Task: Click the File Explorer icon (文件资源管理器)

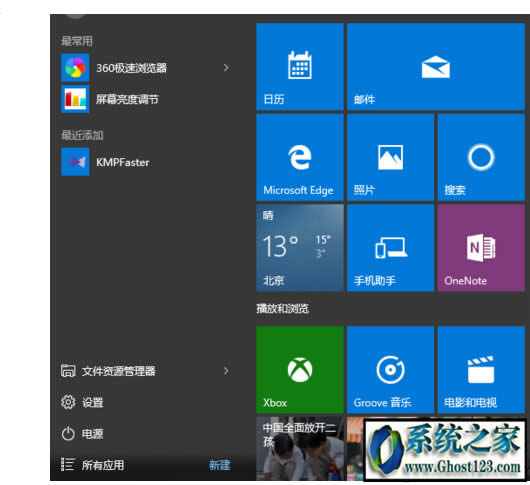Action: pyautogui.click(x=68, y=371)
